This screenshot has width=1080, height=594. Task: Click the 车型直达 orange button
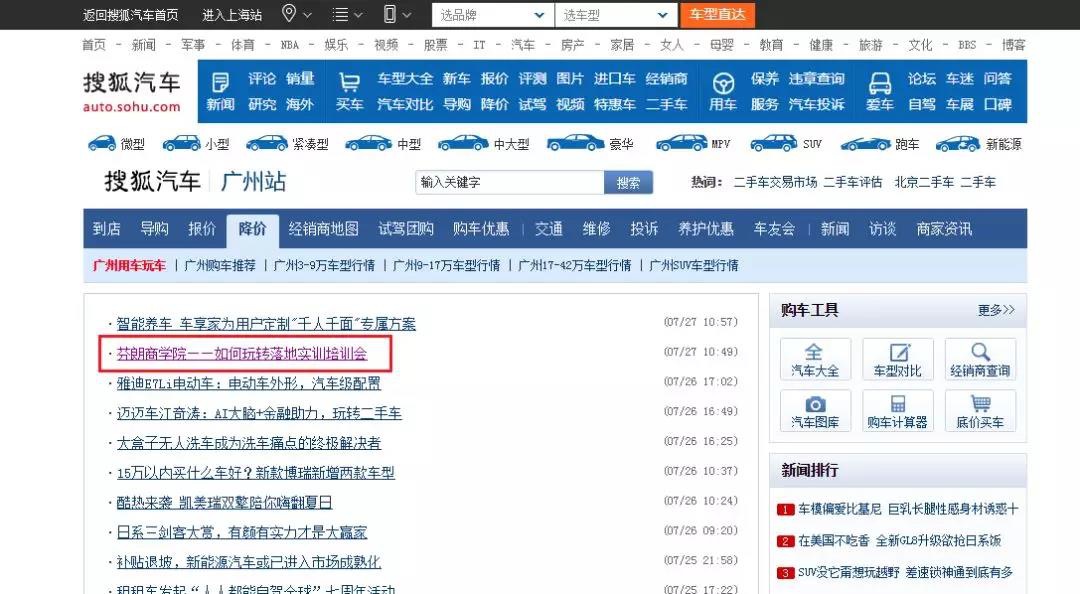click(717, 14)
